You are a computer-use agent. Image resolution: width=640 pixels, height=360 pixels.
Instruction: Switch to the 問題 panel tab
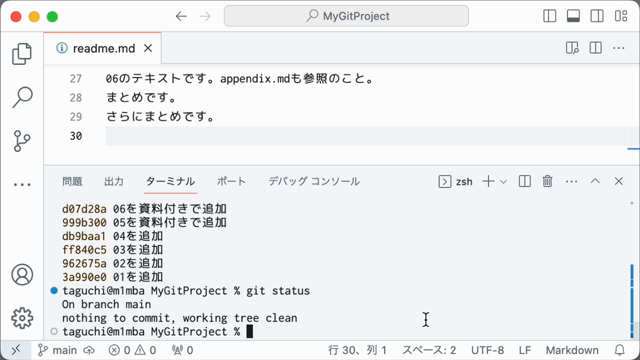click(72, 181)
